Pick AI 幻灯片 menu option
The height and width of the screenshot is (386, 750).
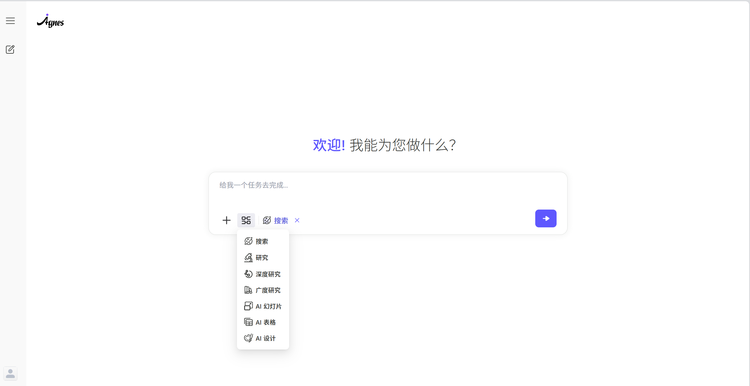[x=263, y=306]
